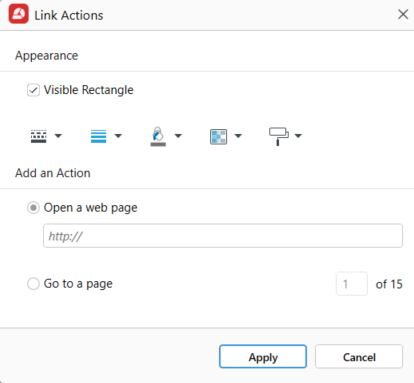Click the paint roller fill icon
This screenshot has height=383, width=414.
click(x=279, y=136)
